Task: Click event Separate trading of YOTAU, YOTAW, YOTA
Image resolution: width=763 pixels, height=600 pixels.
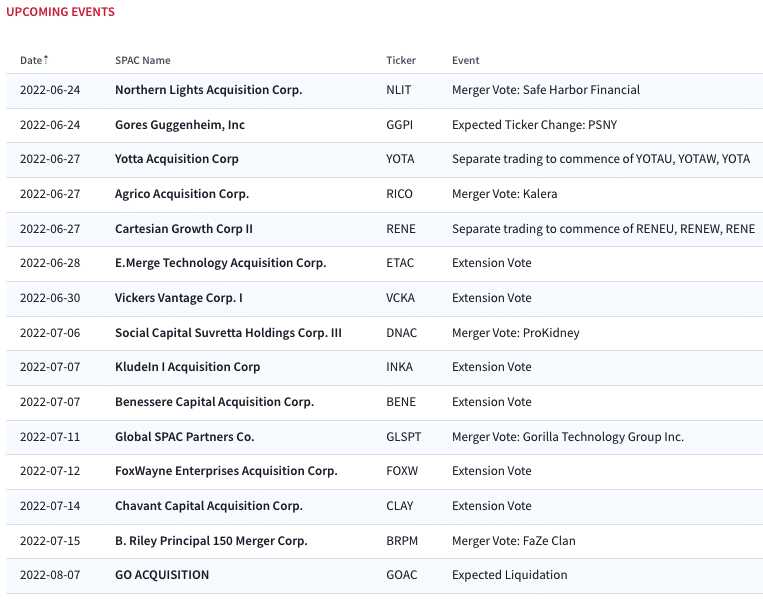Action: [x=601, y=159]
